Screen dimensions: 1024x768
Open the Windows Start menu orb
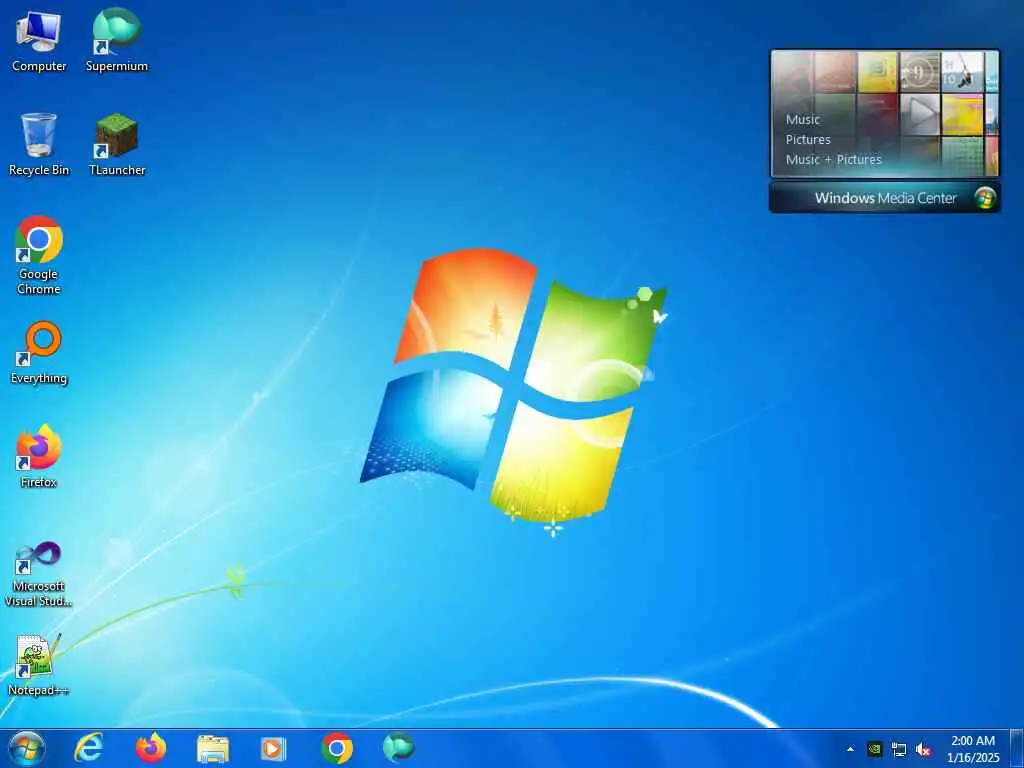point(27,748)
